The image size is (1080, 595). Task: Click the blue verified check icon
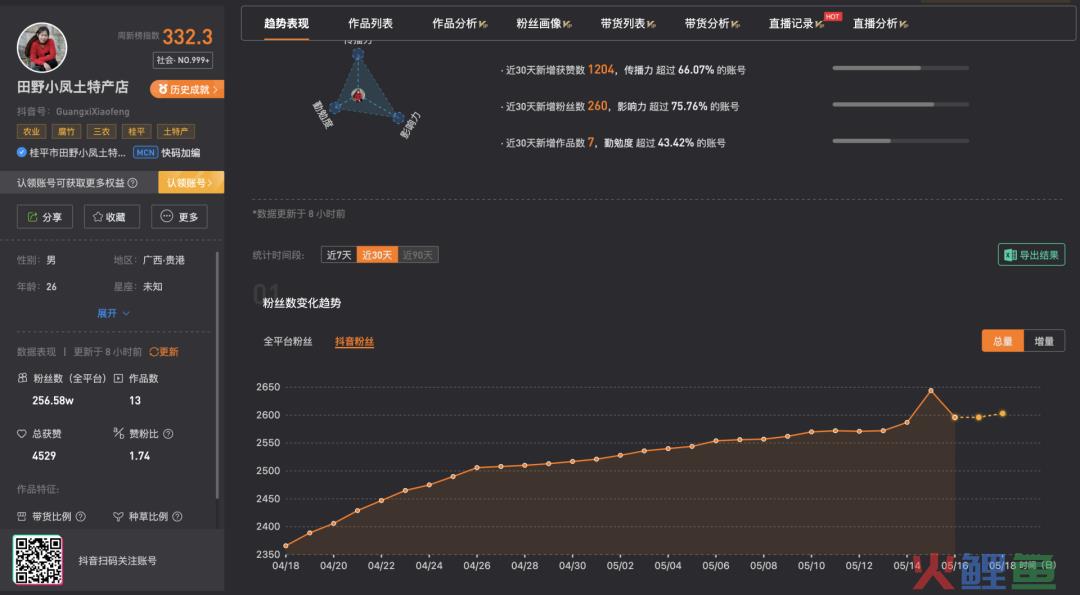pyautogui.click(x=22, y=152)
